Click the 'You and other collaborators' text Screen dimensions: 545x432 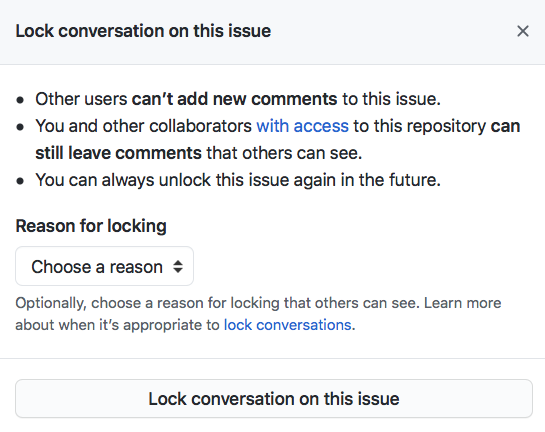(x=143, y=126)
